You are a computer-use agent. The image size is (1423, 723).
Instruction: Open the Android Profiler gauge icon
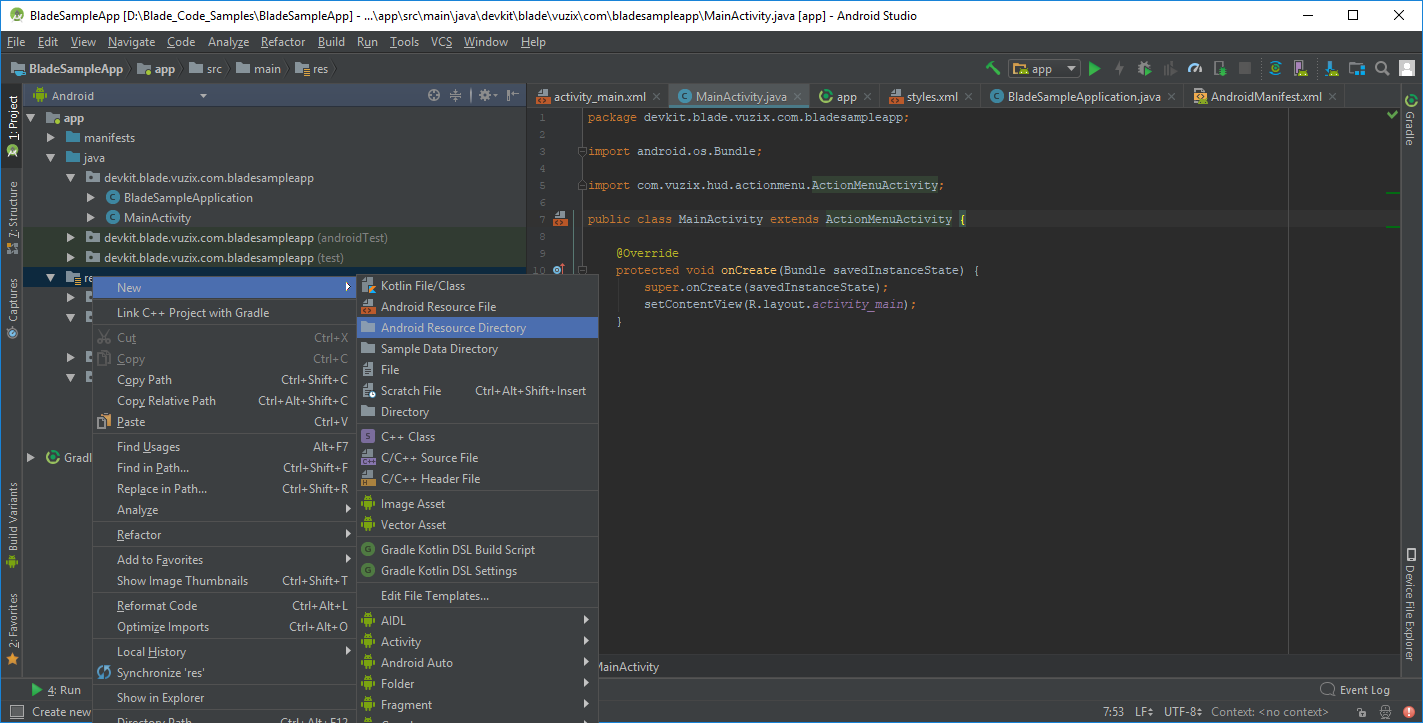click(1194, 69)
